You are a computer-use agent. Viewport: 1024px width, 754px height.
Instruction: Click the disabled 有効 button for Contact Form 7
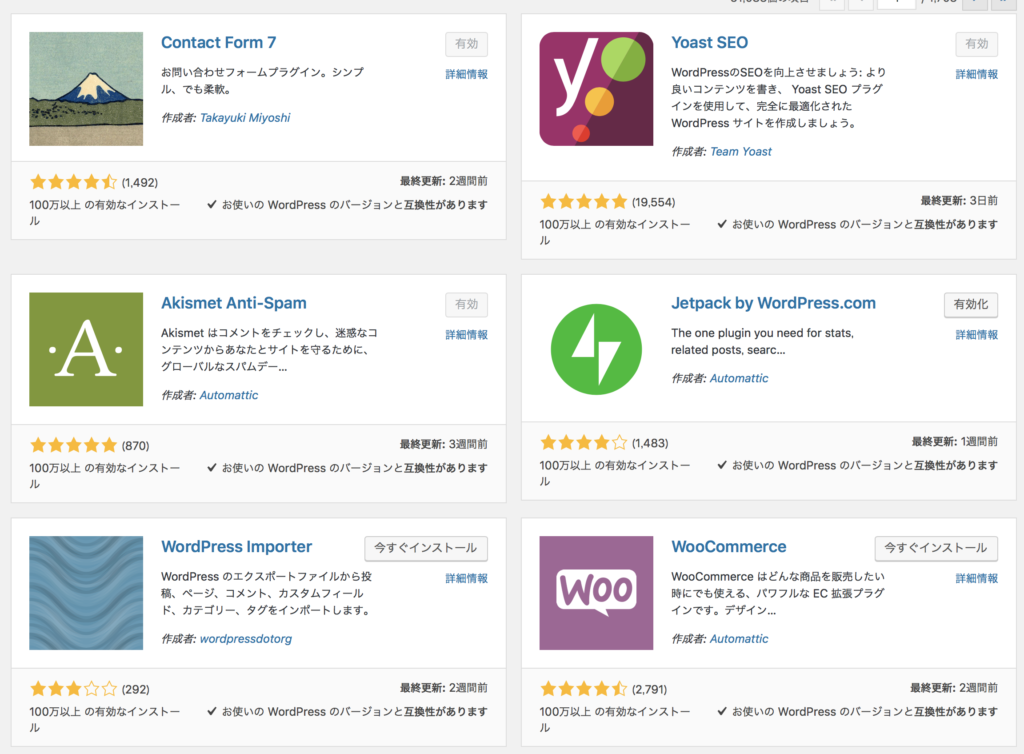466,44
